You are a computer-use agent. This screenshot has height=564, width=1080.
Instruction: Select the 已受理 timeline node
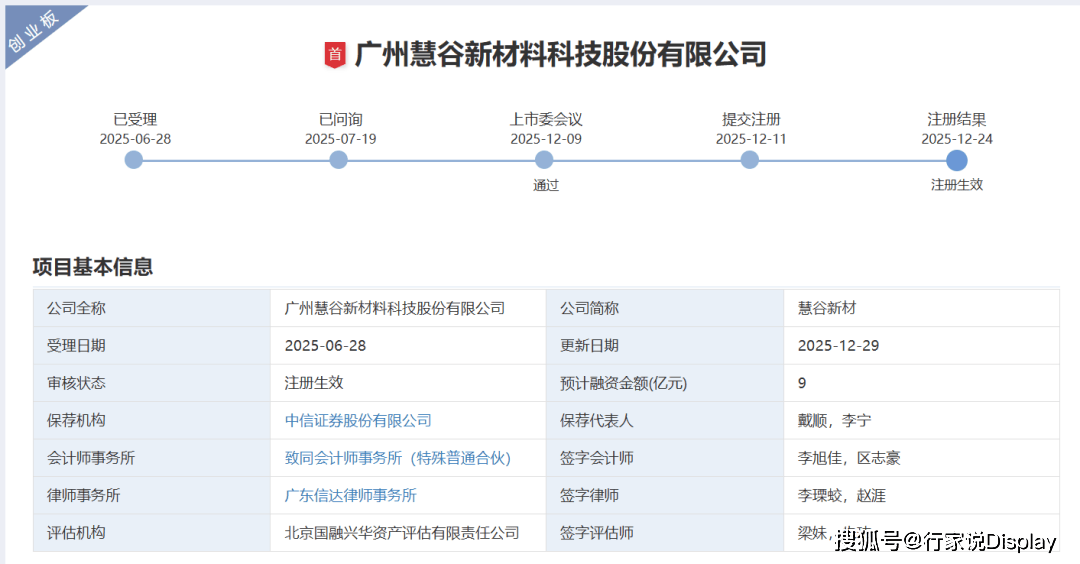134,160
